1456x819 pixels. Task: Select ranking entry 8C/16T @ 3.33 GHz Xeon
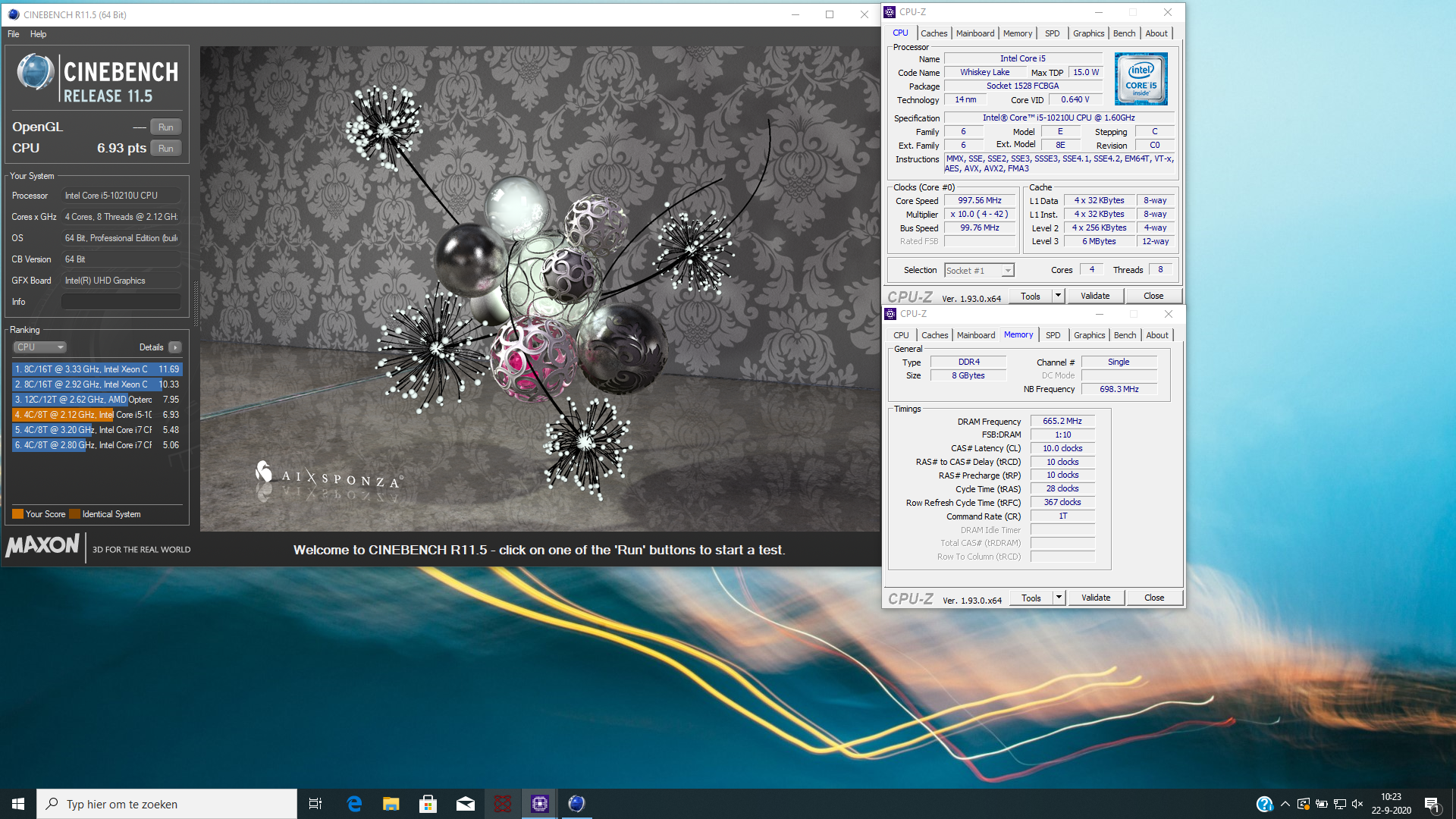(x=97, y=369)
